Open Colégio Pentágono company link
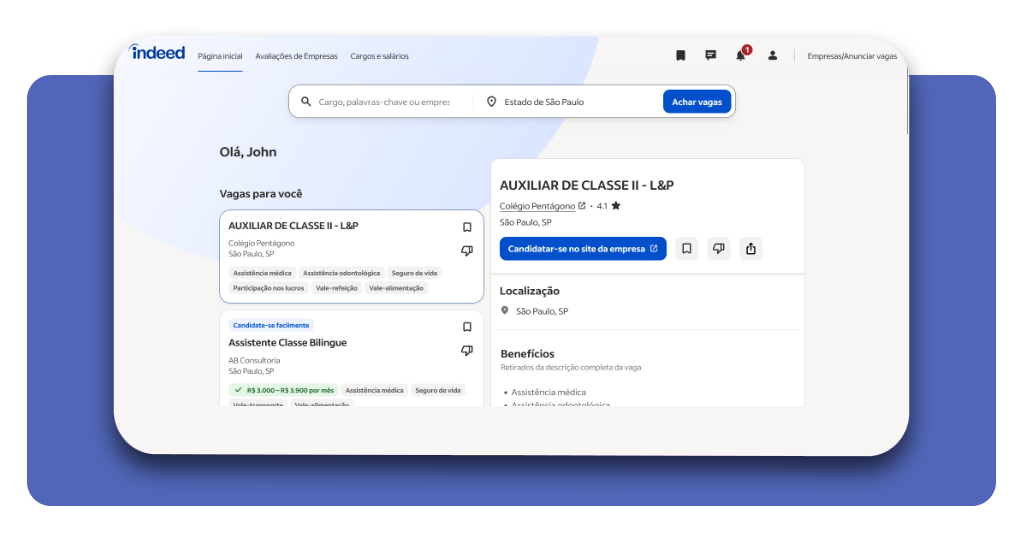 click(537, 206)
